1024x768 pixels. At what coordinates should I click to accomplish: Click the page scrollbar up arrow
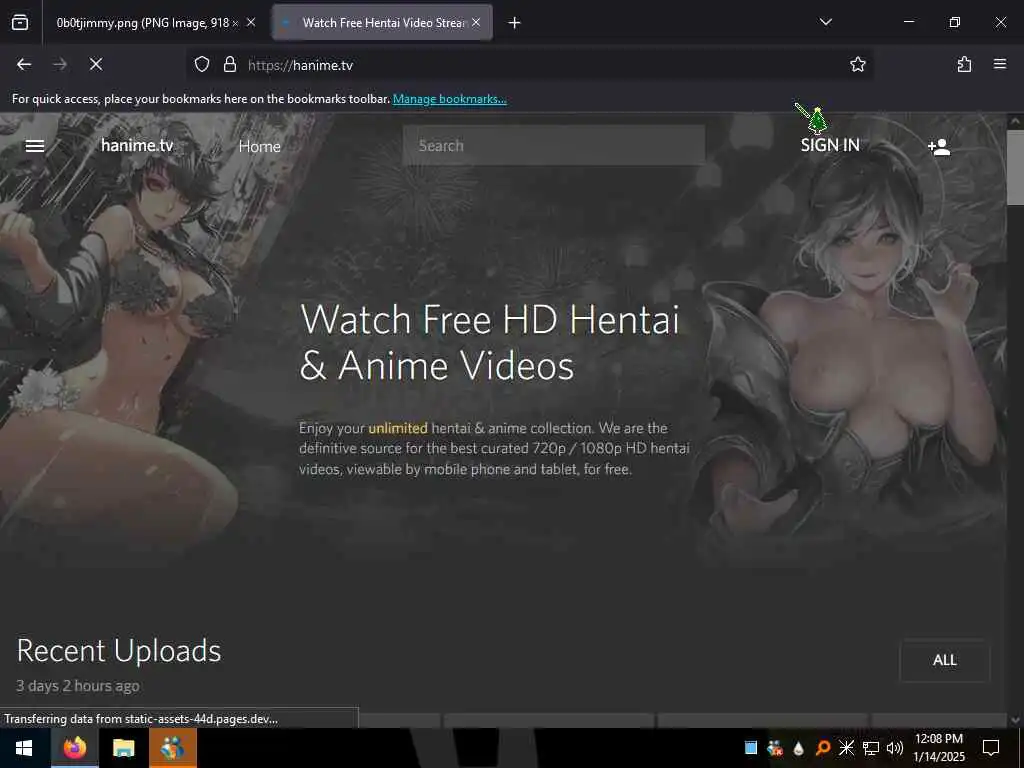(1015, 121)
